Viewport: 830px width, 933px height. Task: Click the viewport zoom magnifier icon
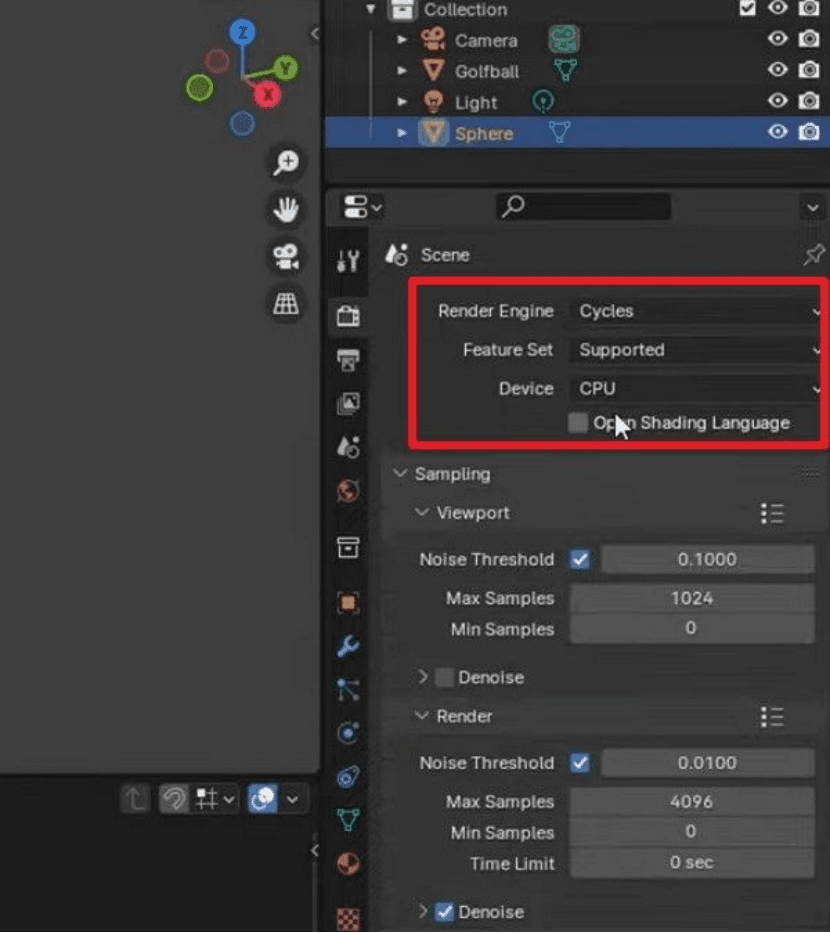(x=286, y=162)
